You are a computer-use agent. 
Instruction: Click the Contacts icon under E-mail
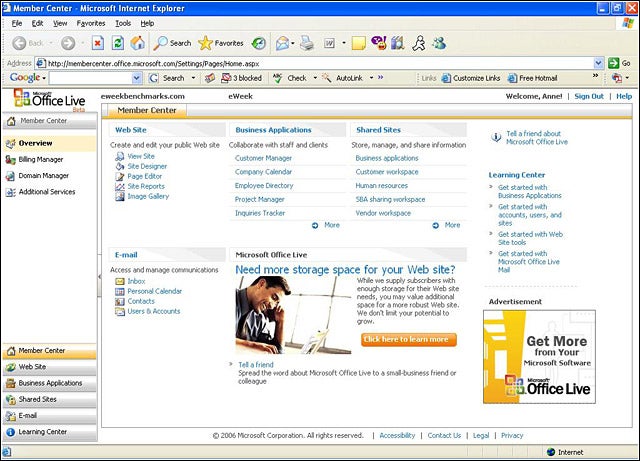tap(120, 302)
